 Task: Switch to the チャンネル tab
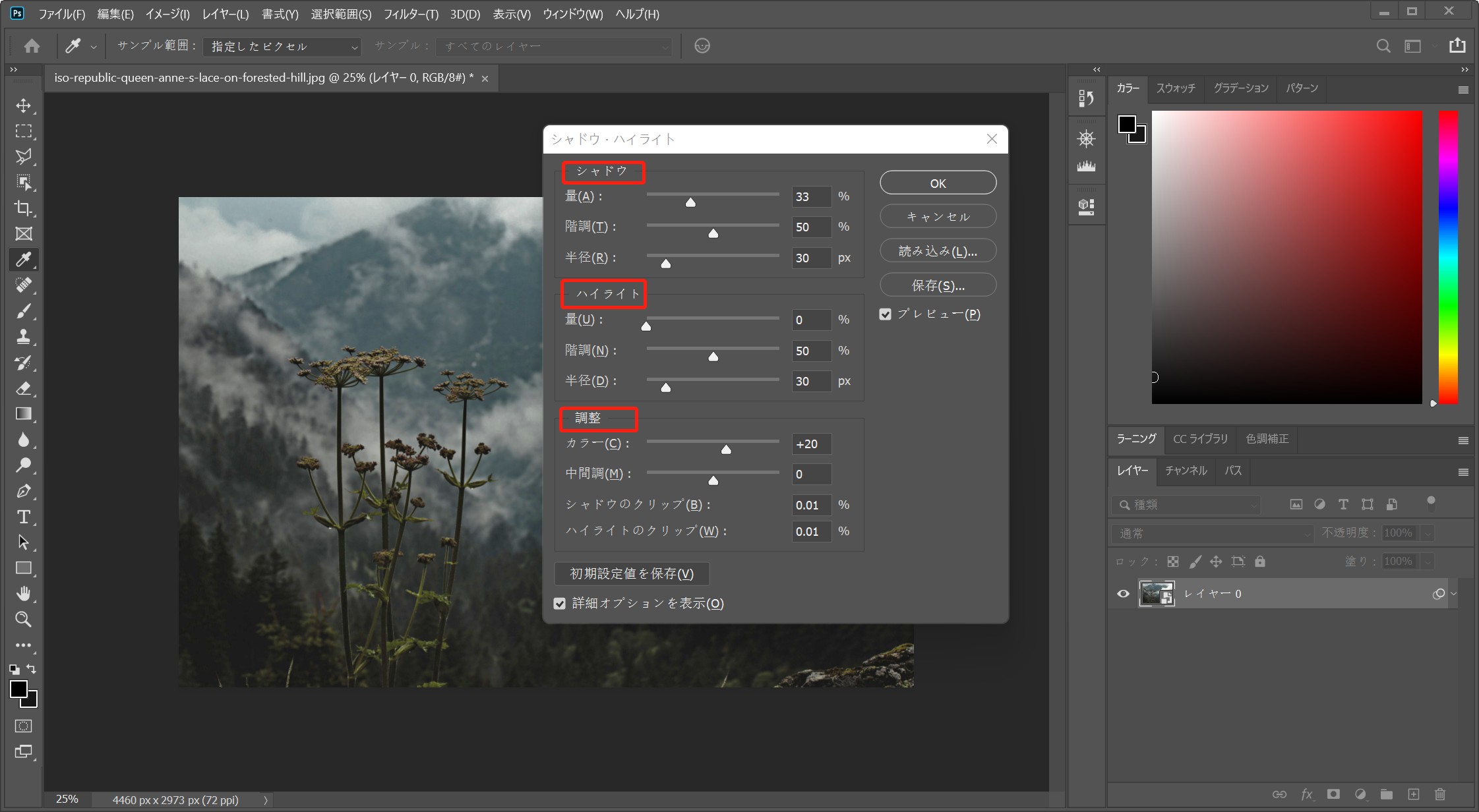pos(1186,471)
